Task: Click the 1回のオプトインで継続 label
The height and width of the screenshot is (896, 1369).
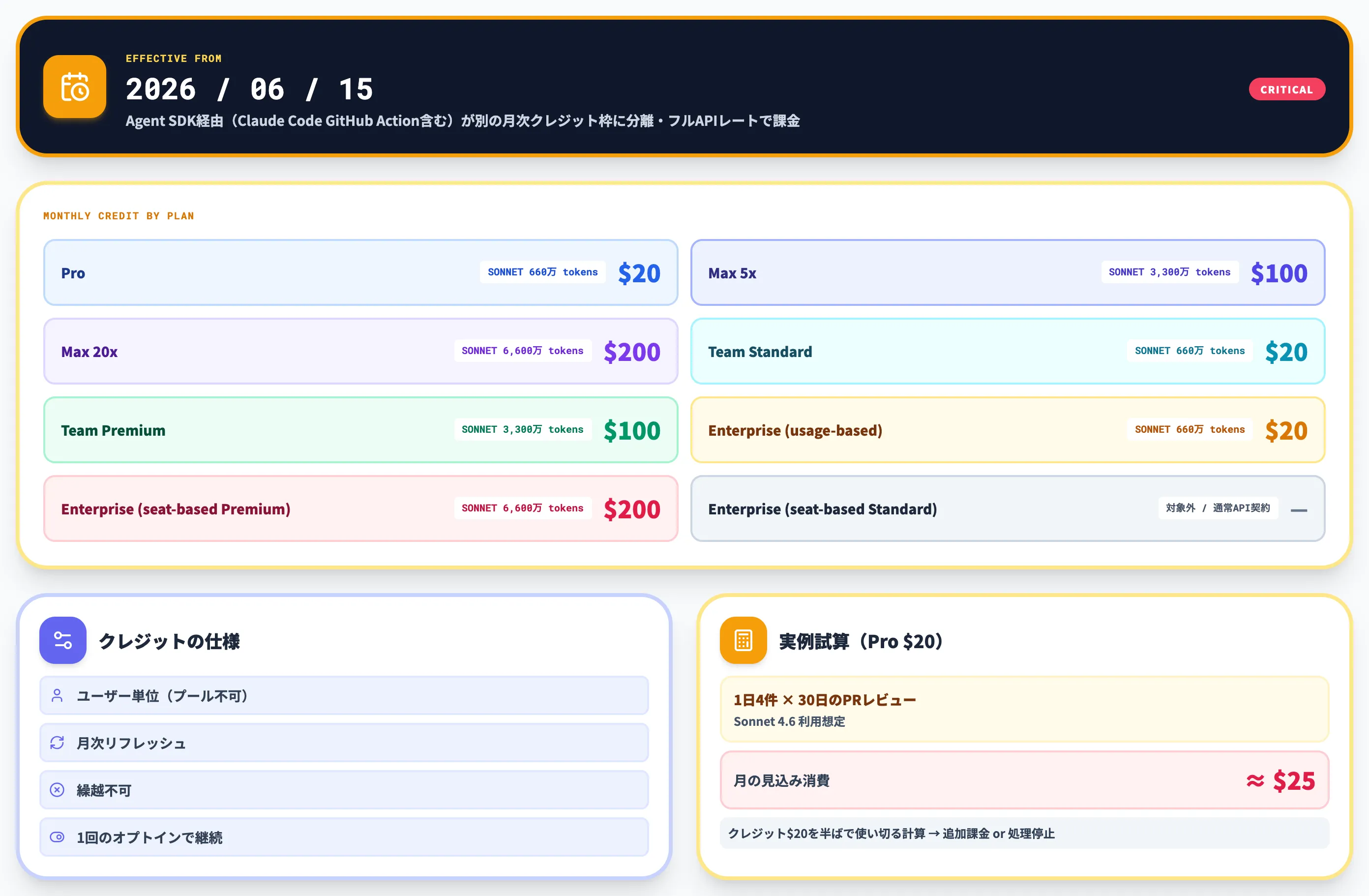Action: click(149, 837)
